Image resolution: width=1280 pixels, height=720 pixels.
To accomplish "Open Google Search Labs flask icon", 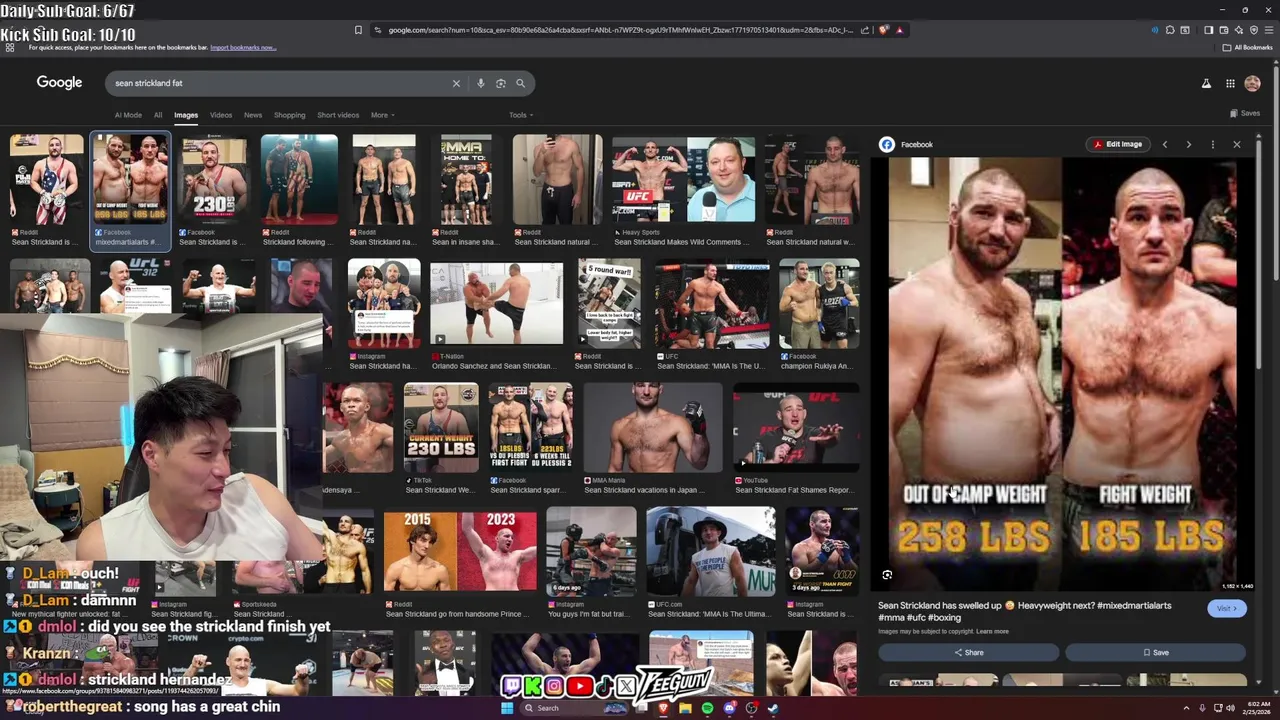I will point(1206,84).
